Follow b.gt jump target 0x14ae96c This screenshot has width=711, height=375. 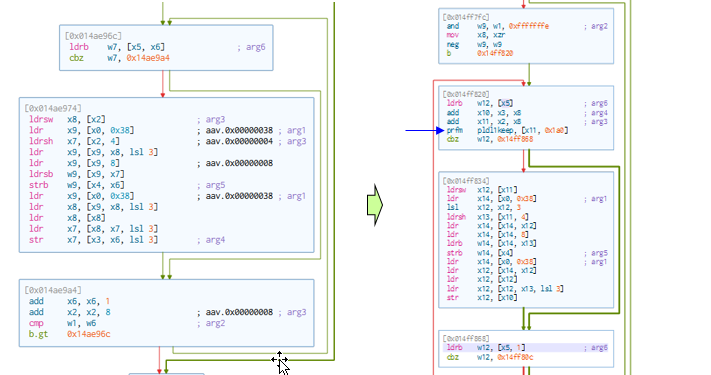click(x=88, y=334)
